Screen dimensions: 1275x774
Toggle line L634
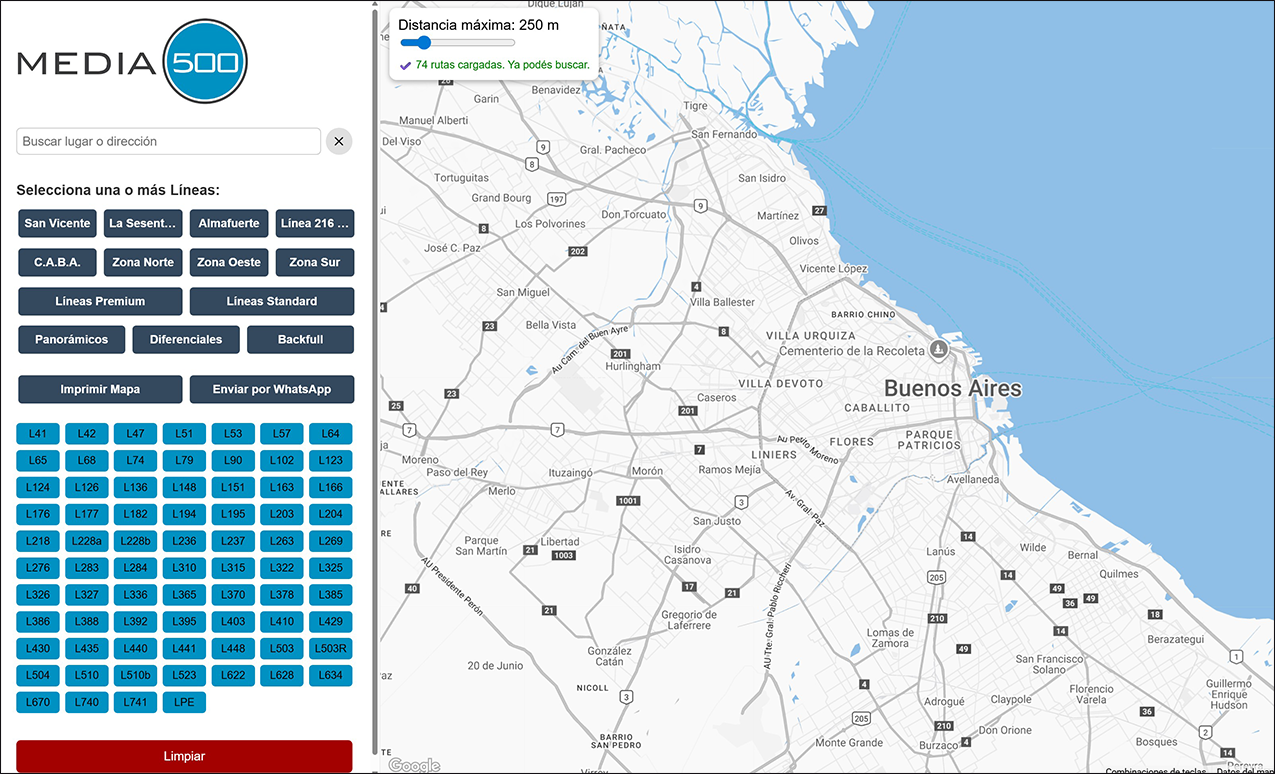[x=330, y=675]
